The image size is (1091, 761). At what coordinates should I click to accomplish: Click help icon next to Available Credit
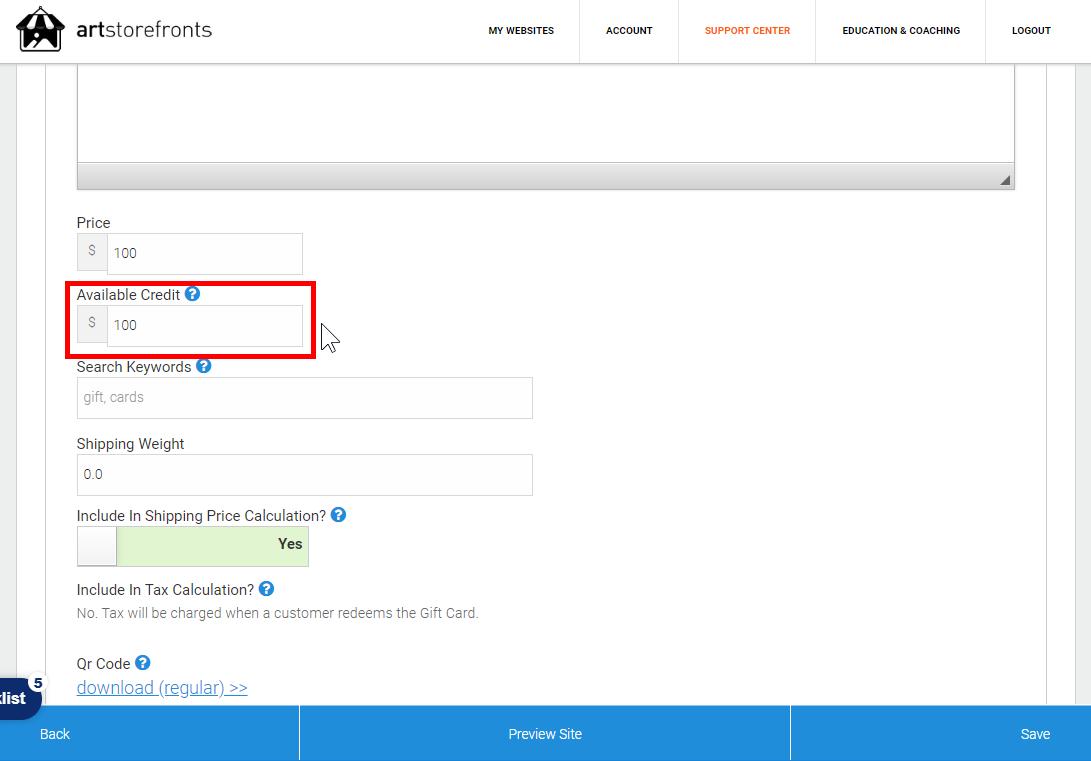tap(193, 294)
